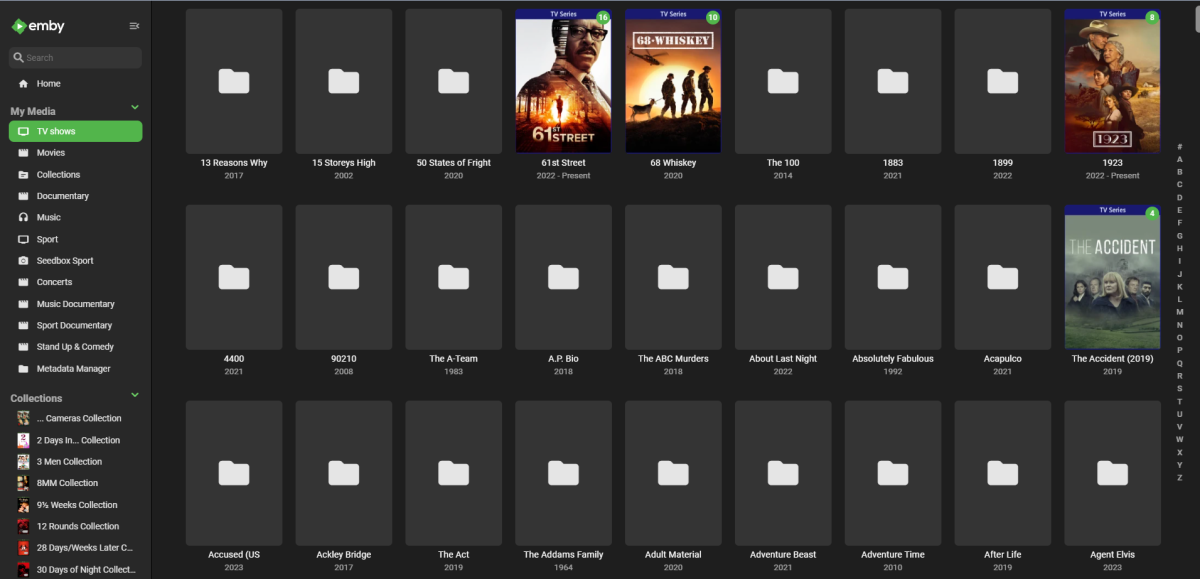
Task: Select the Movies library icon
Action: coord(22,152)
